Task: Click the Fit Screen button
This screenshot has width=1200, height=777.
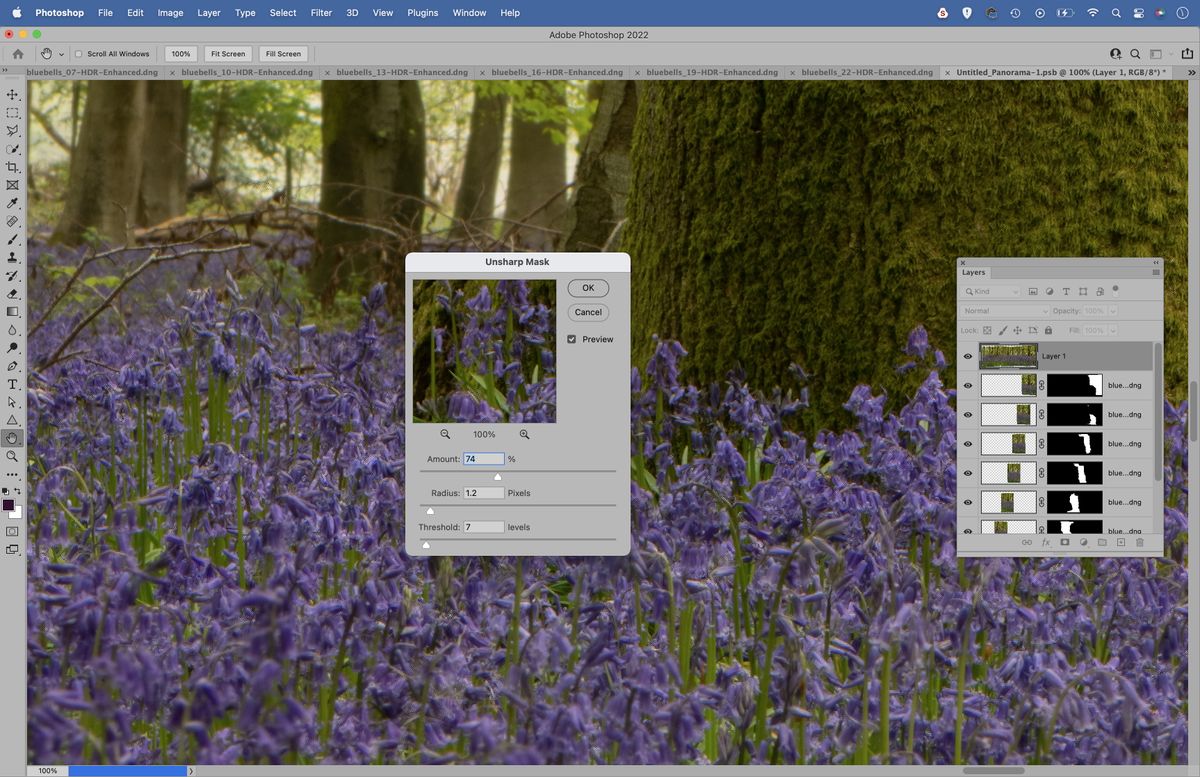Action: [x=227, y=53]
